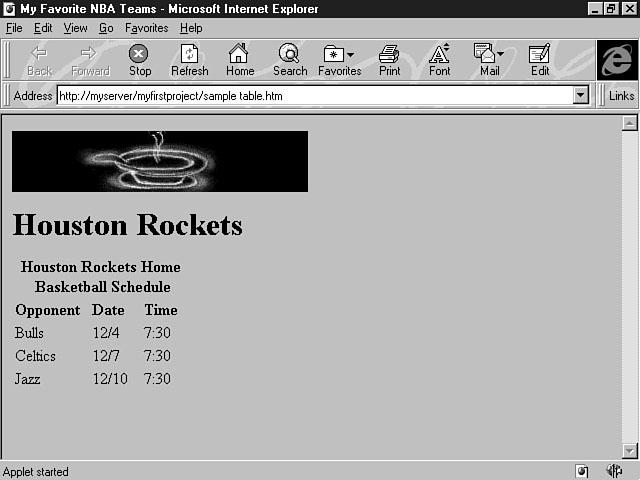The height and width of the screenshot is (480, 640).
Task: Open the View menu
Action: point(75,28)
